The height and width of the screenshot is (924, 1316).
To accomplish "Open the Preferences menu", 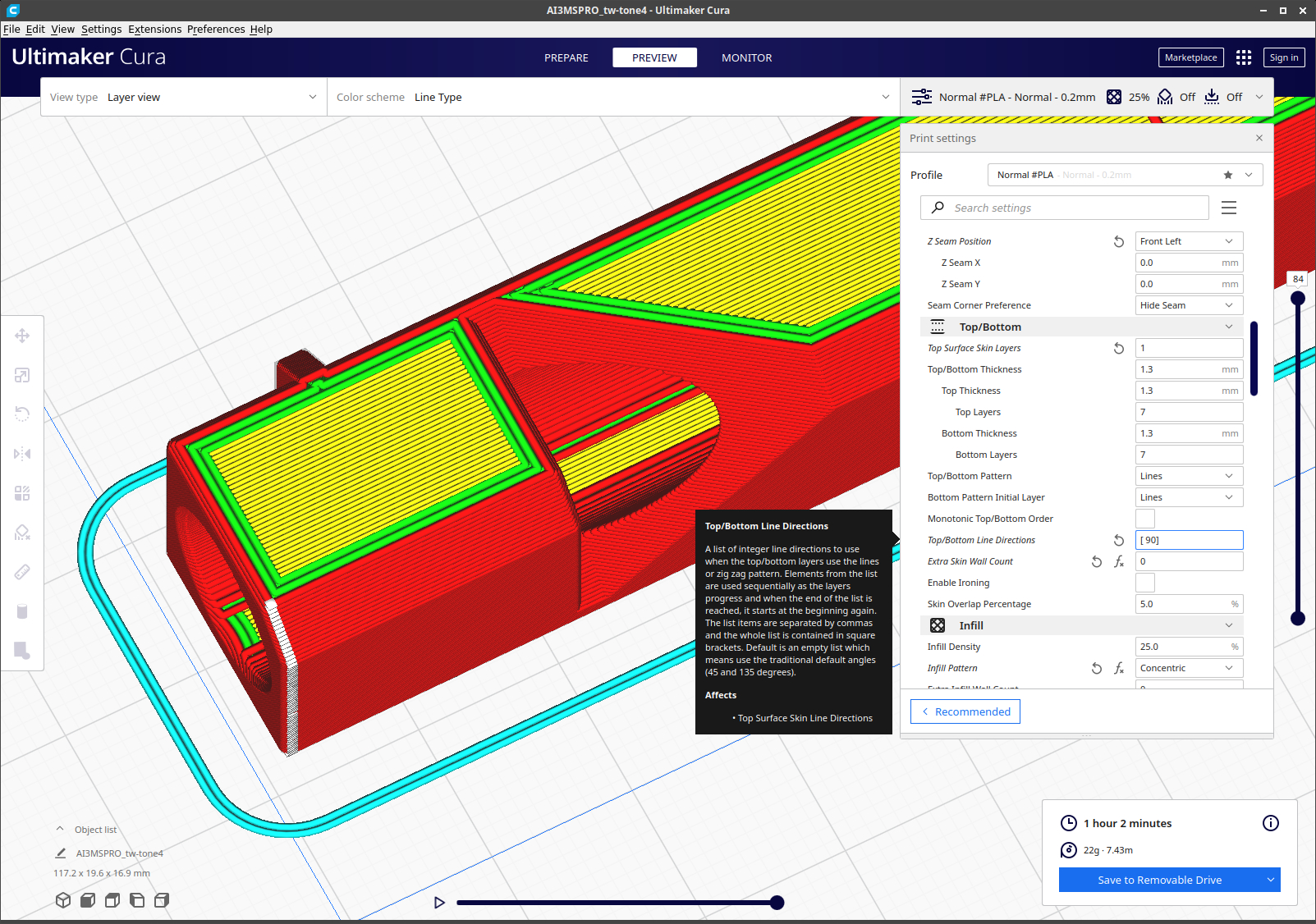I will coord(216,29).
